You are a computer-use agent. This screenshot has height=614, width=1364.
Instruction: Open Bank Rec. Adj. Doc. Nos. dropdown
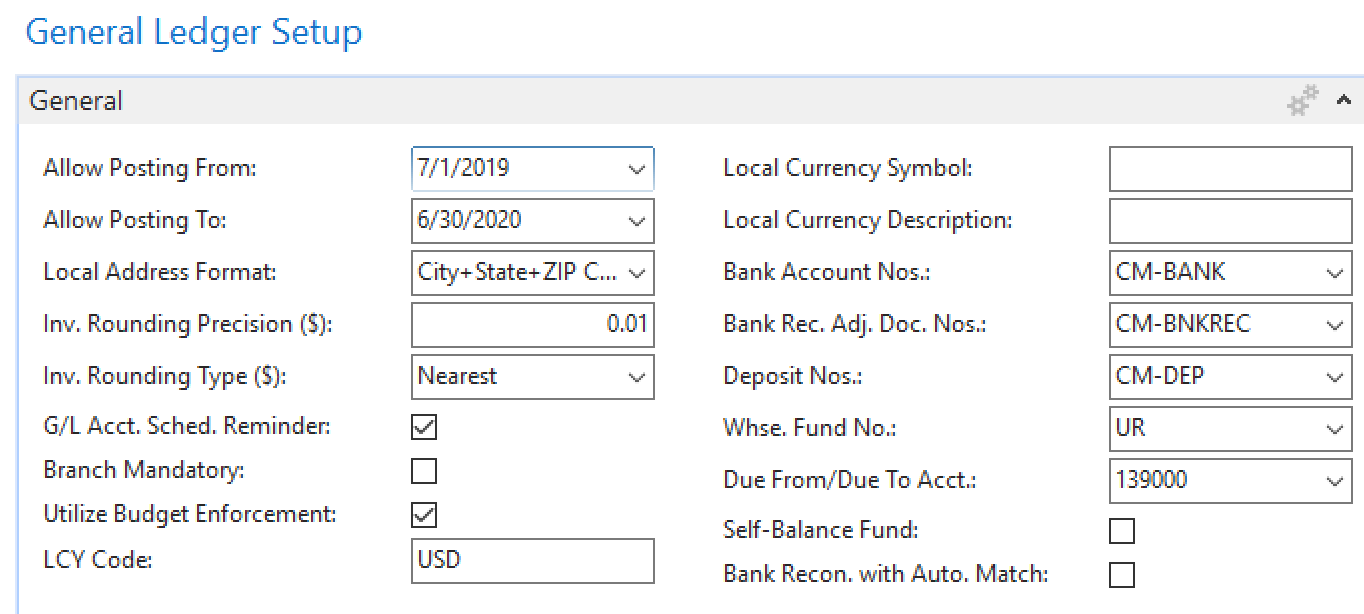(x=1334, y=325)
